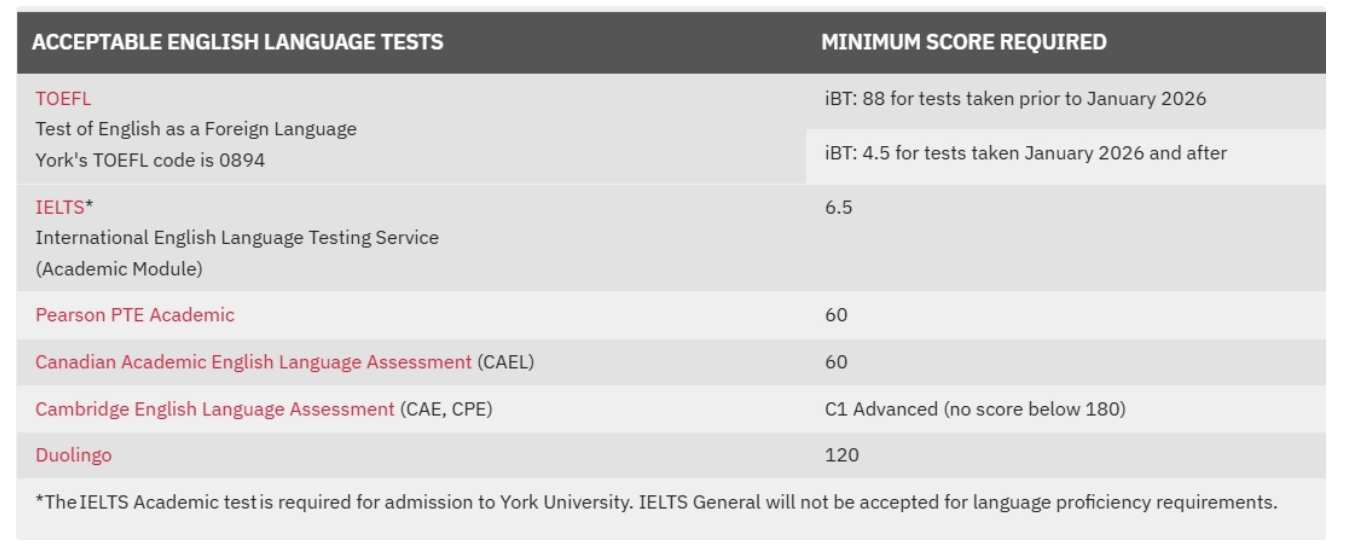Follow the Canadian Academic English Language Assessment link

252,362
